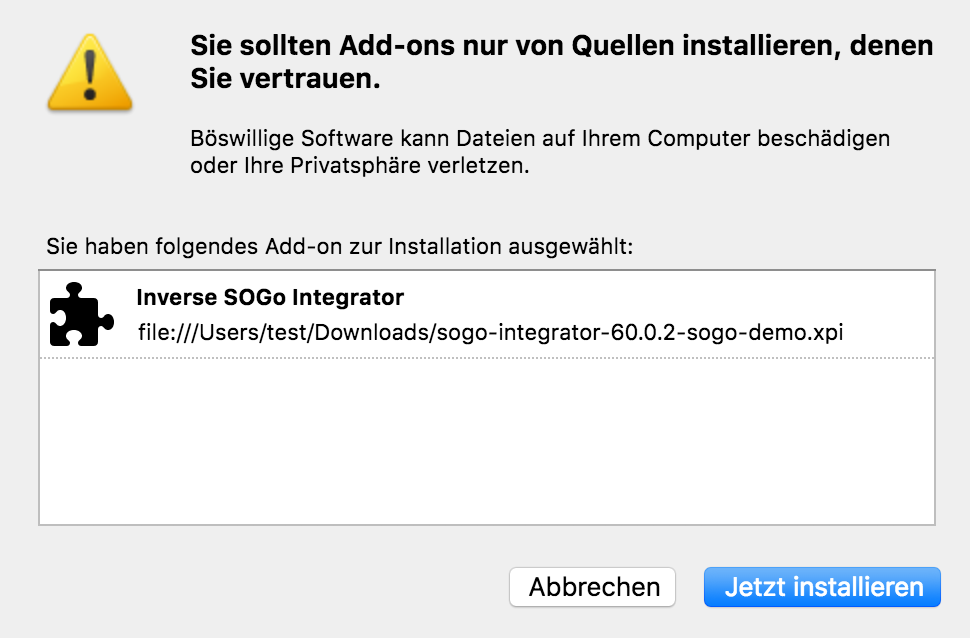Viewport: 970px width, 638px height.
Task: Click the empty area of the add-on list
Action: click(486, 440)
